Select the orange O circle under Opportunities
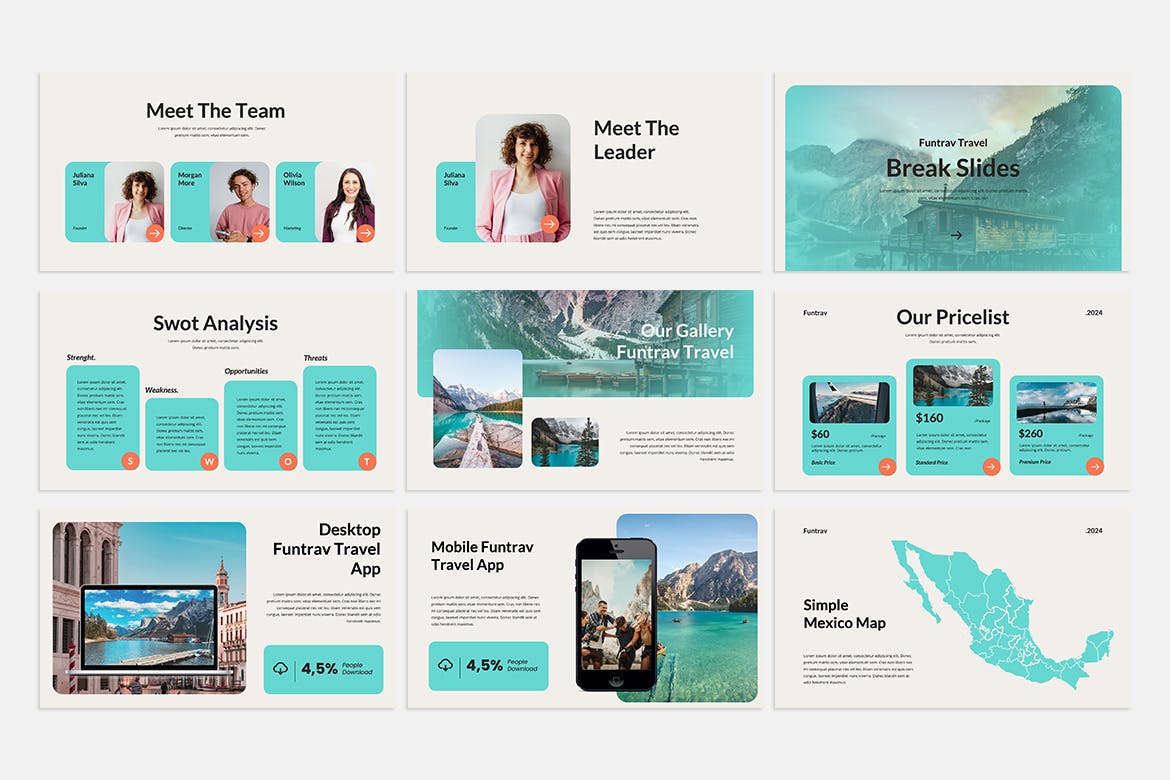The height and width of the screenshot is (780, 1170). pyautogui.click(x=288, y=461)
